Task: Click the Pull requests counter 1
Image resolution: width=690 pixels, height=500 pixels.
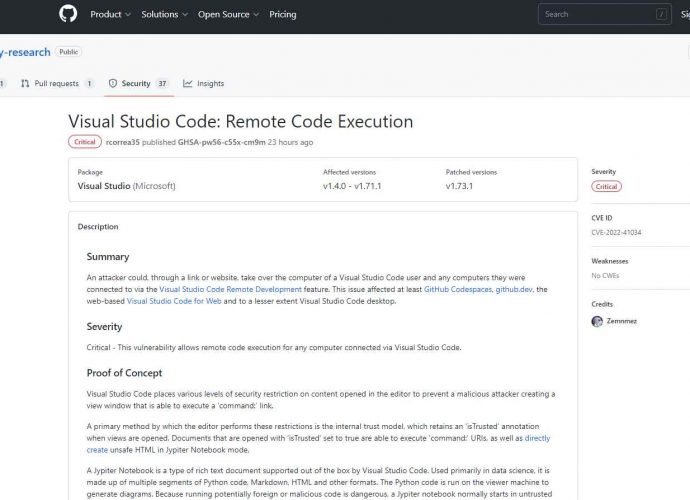Action: coord(89,83)
